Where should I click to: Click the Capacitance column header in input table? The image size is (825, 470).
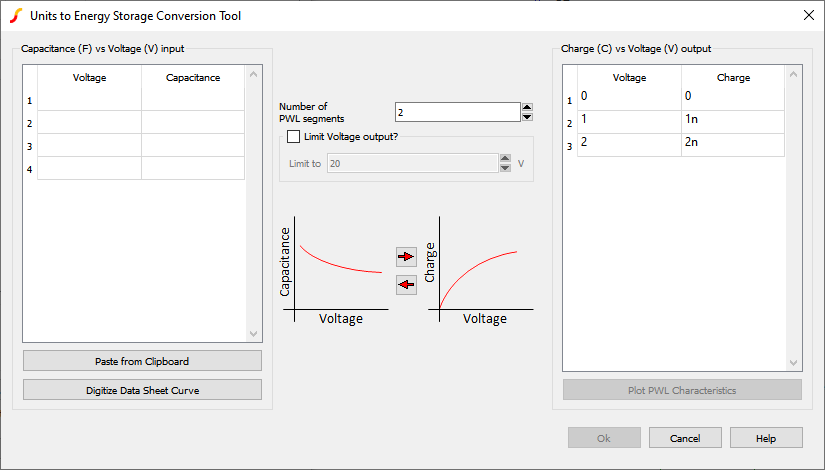(193, 77)
